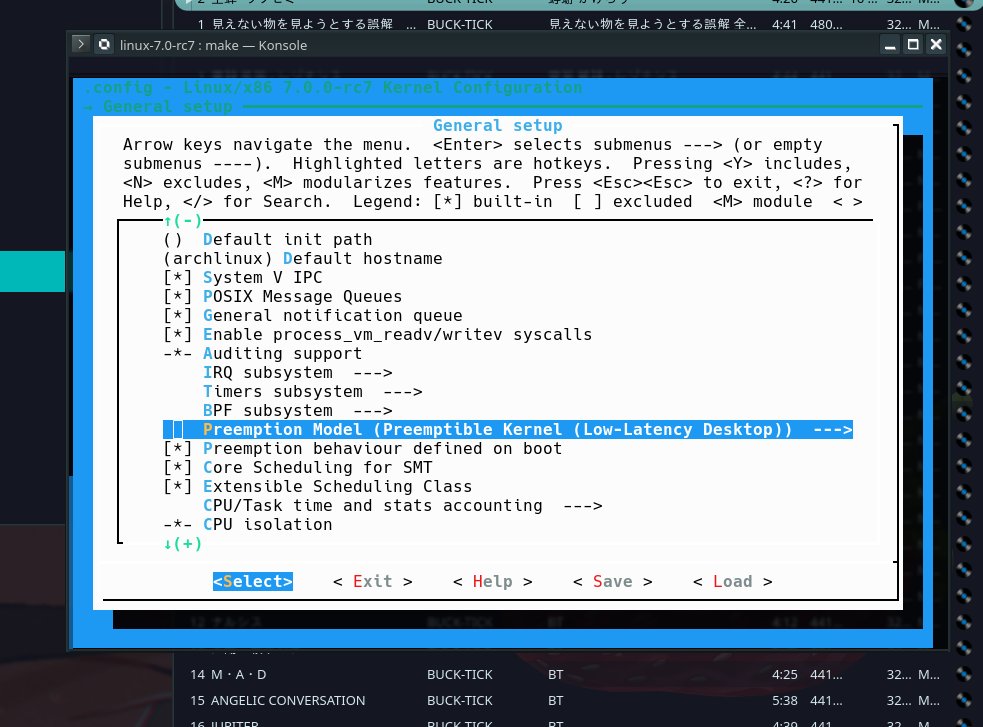Viewport: 983px width, 727px height.
Task: Click the arrow button left of the Konsole icon
Action: tap(80, 44)
